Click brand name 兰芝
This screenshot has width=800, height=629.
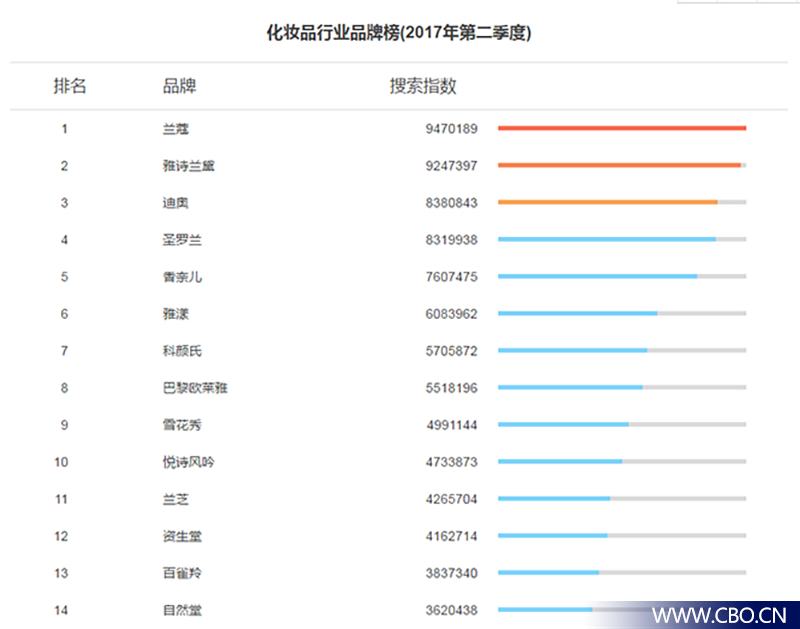pyautogui.click(x=176, y=499)
